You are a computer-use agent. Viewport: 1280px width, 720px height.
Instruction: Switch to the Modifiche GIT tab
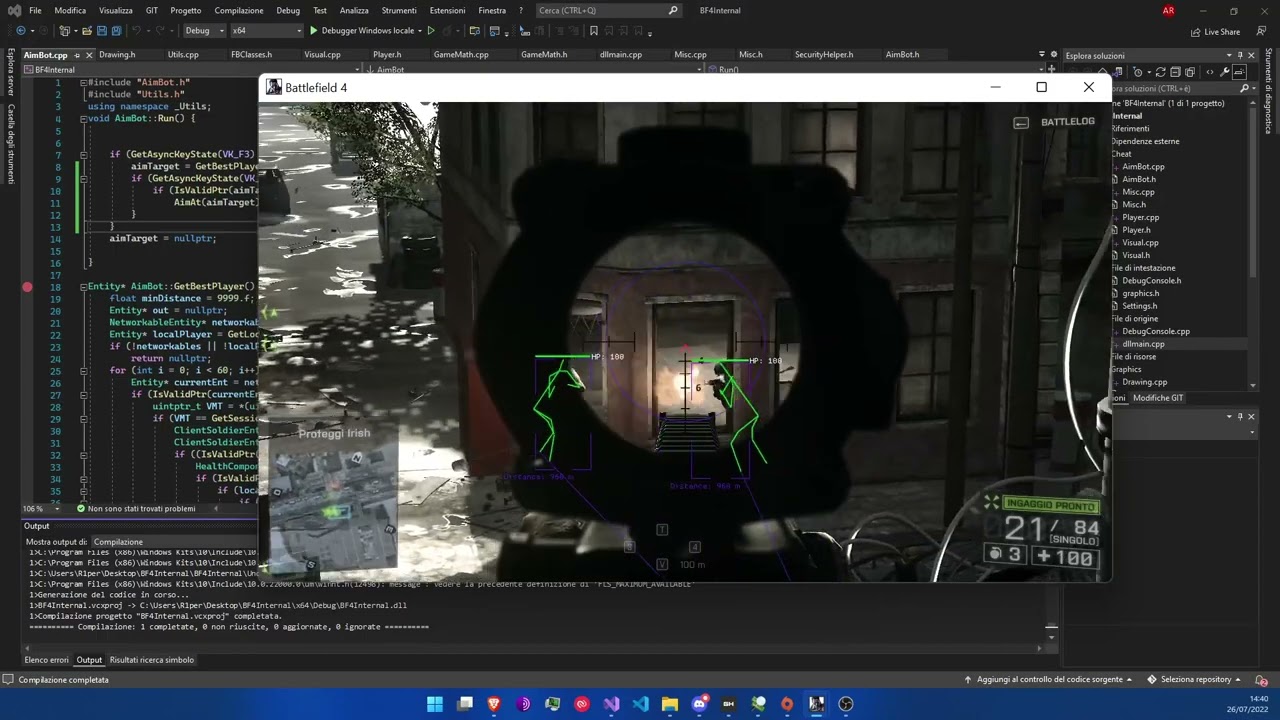pos(1158,398)
